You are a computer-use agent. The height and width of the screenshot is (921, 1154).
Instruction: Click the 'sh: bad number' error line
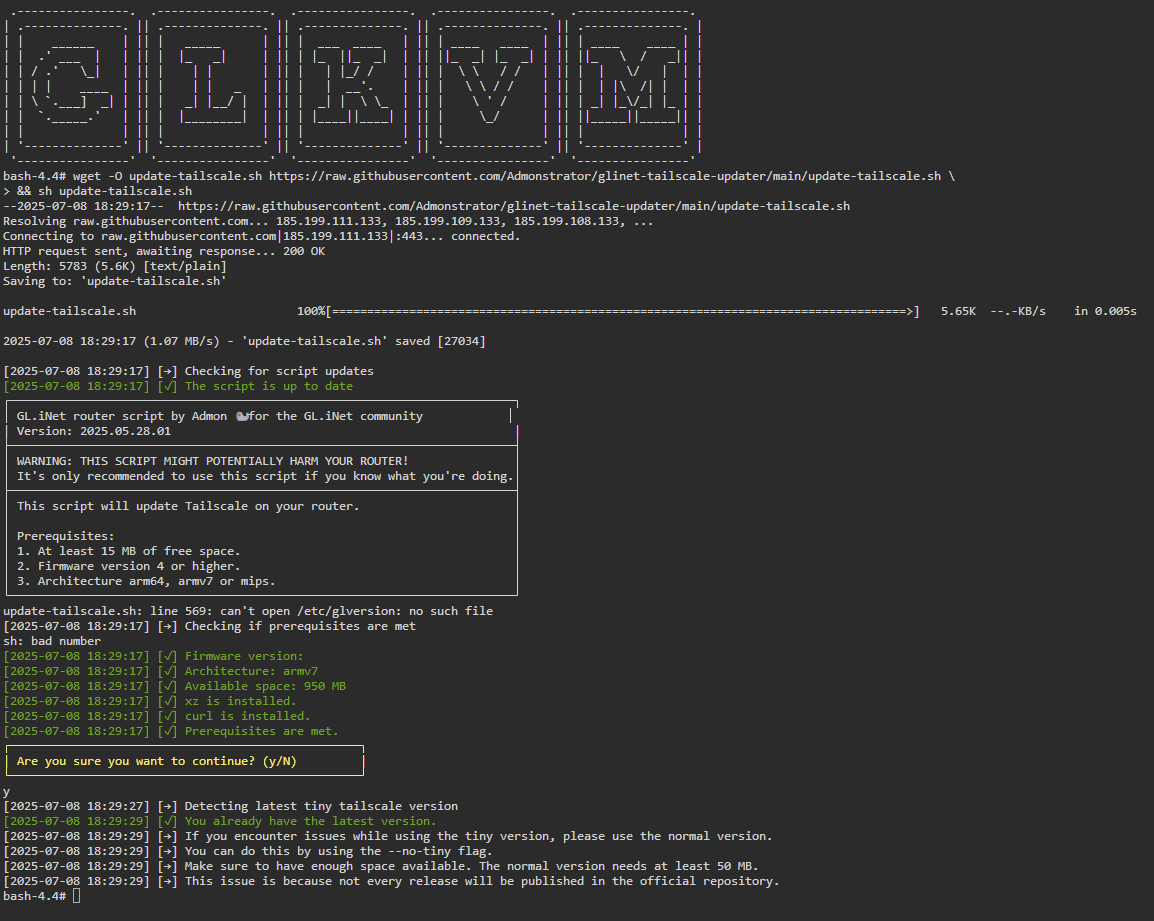pos(52,641)
